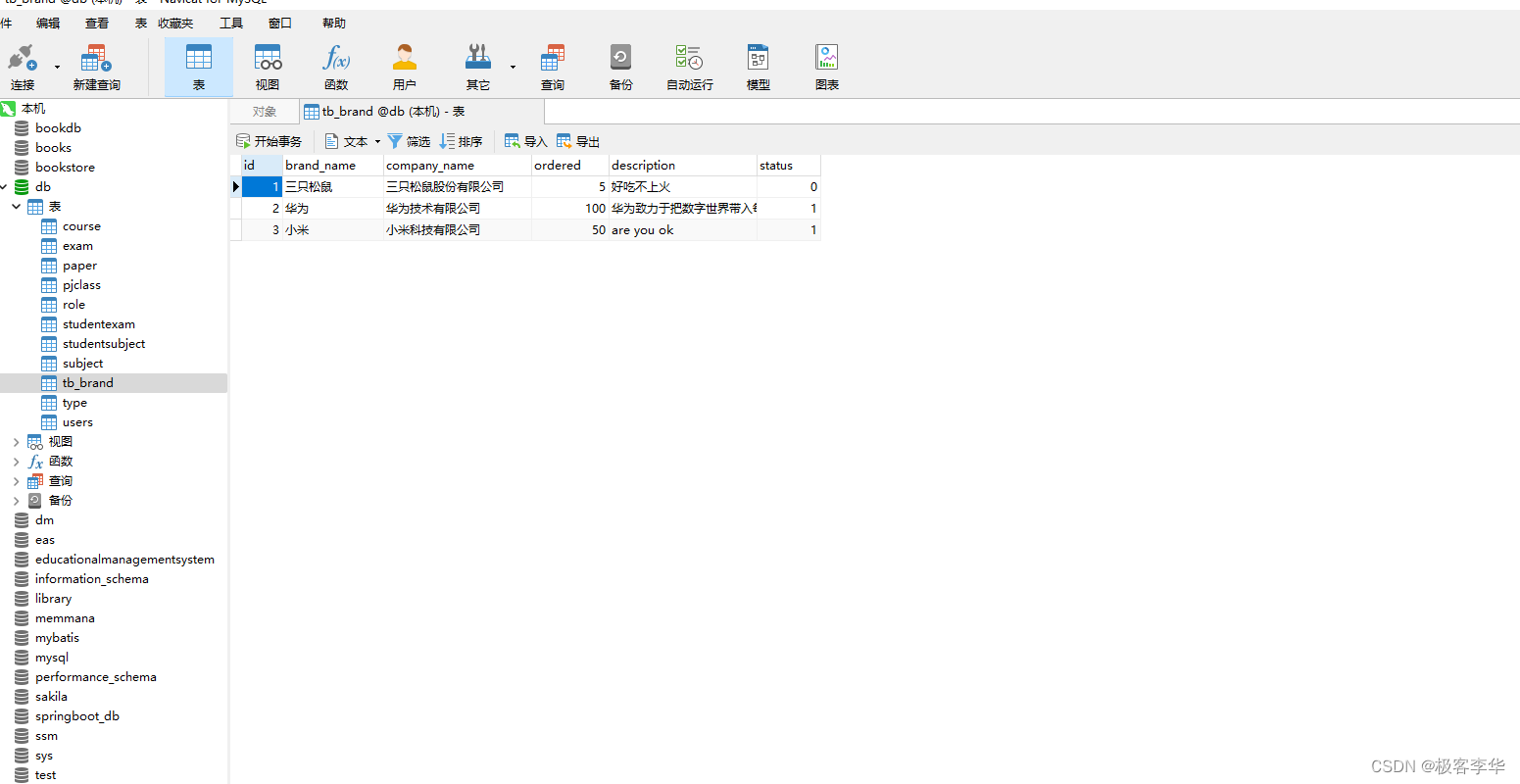Select the cell 华为技术有限公司
The height and width of the screenshot is (784, 1520).
pyautogui.click(x=458, y=209)
